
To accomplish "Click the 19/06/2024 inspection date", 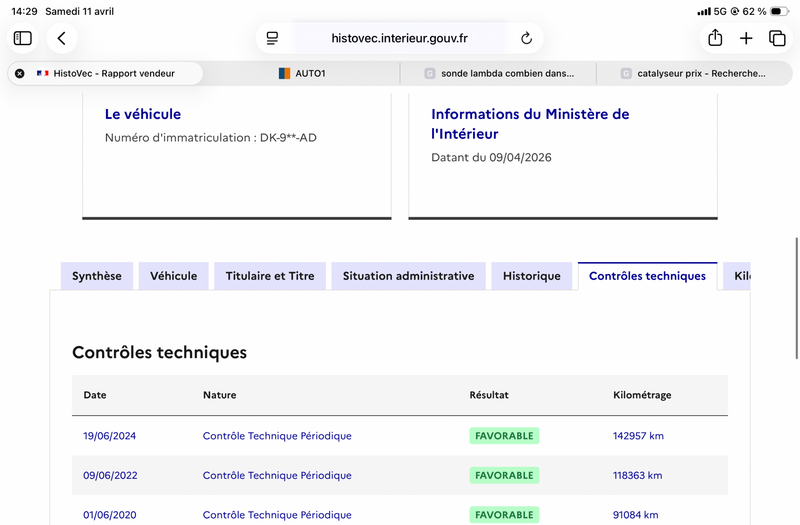I will pyautogui.click(x=110, y=436).
